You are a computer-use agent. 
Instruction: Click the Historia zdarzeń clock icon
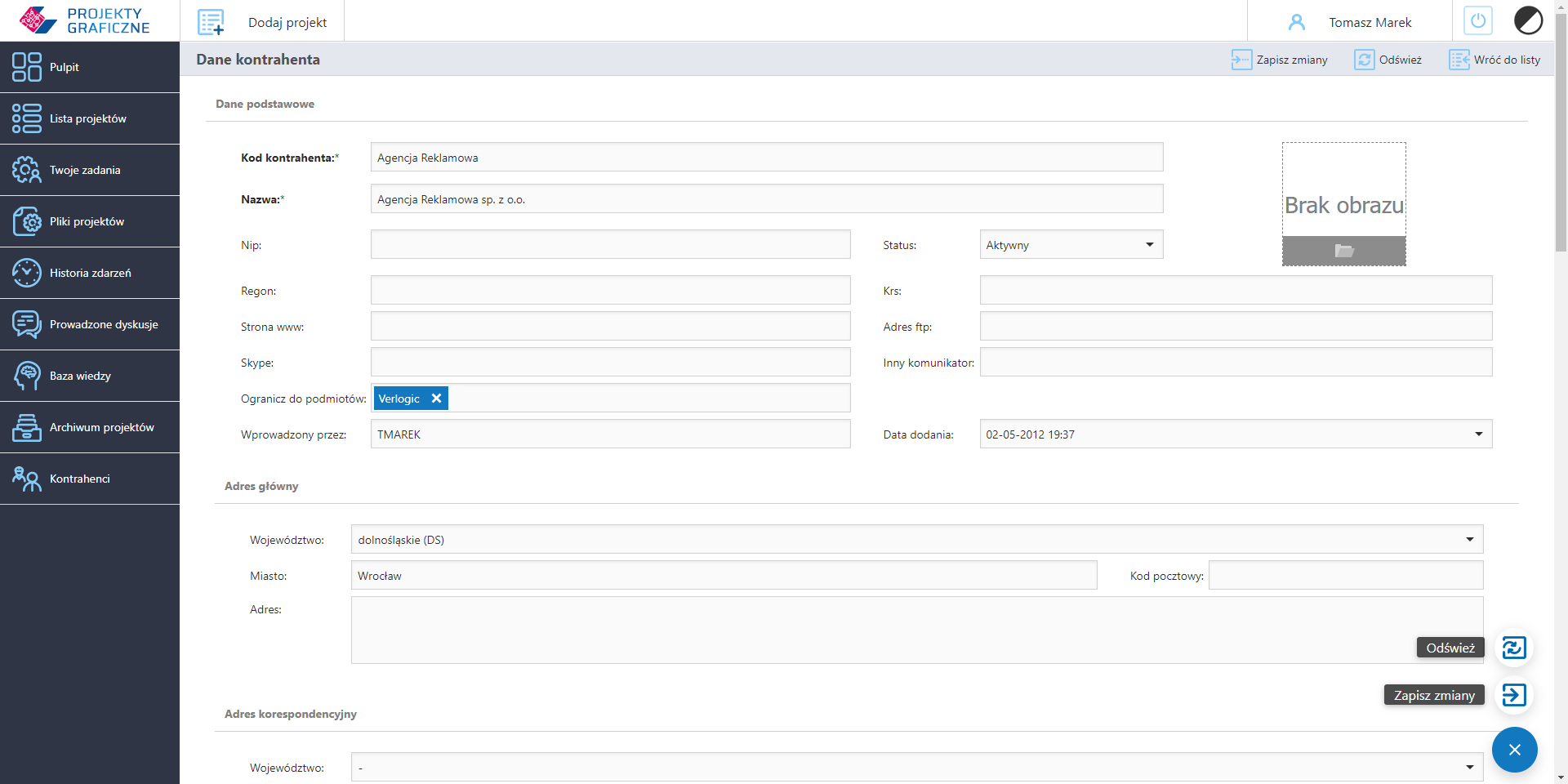point(26,273)
